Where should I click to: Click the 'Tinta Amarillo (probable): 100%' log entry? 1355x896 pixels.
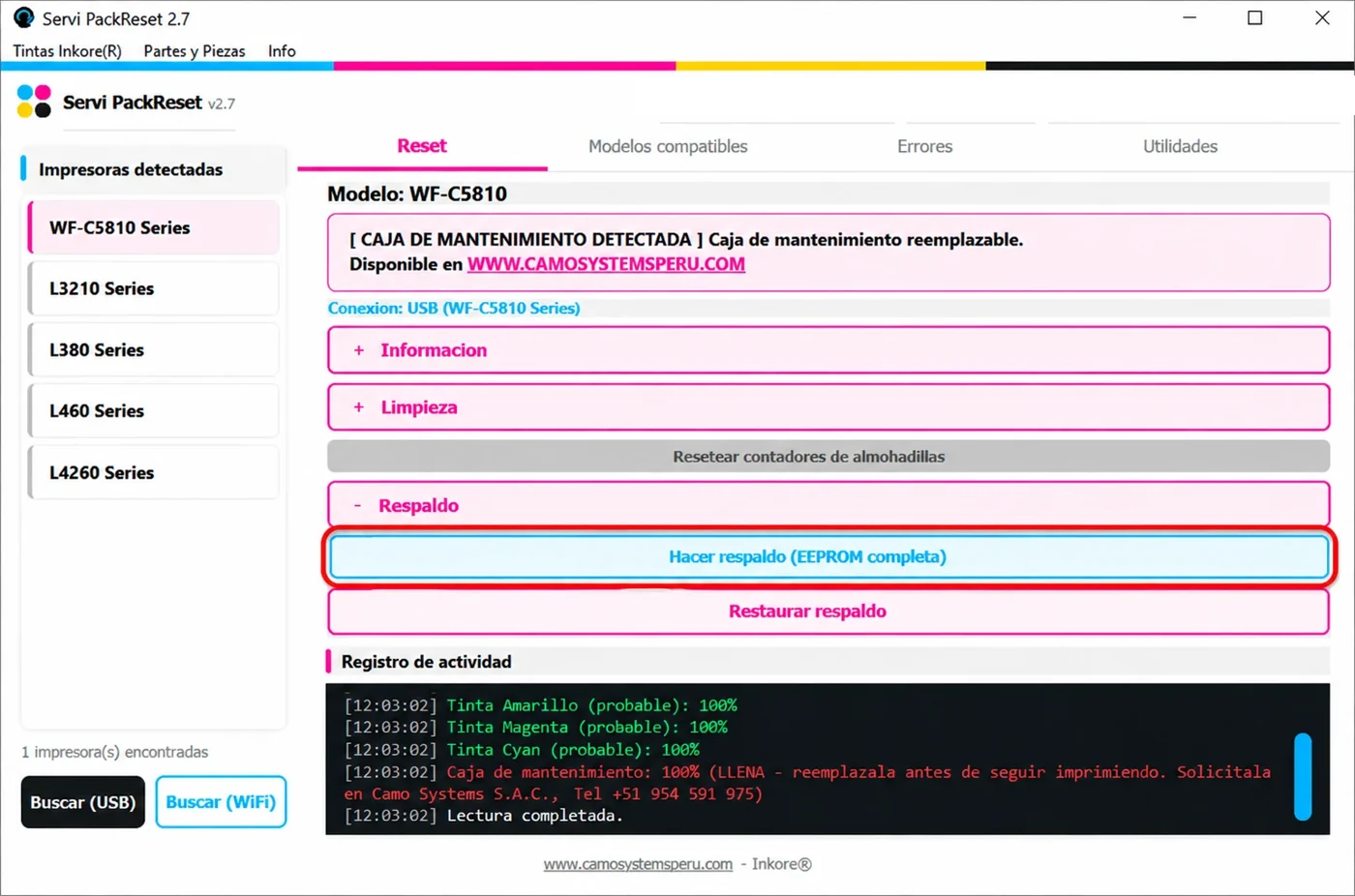coord(541,705)
